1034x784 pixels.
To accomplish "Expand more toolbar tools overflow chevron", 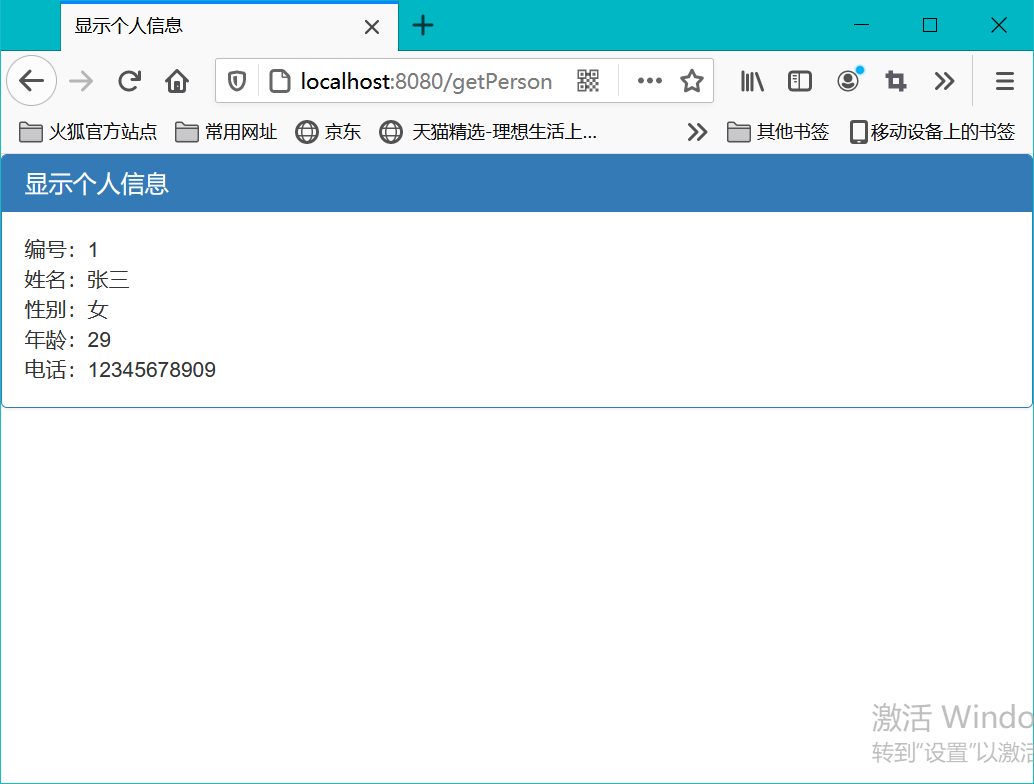I will [944, 81].
